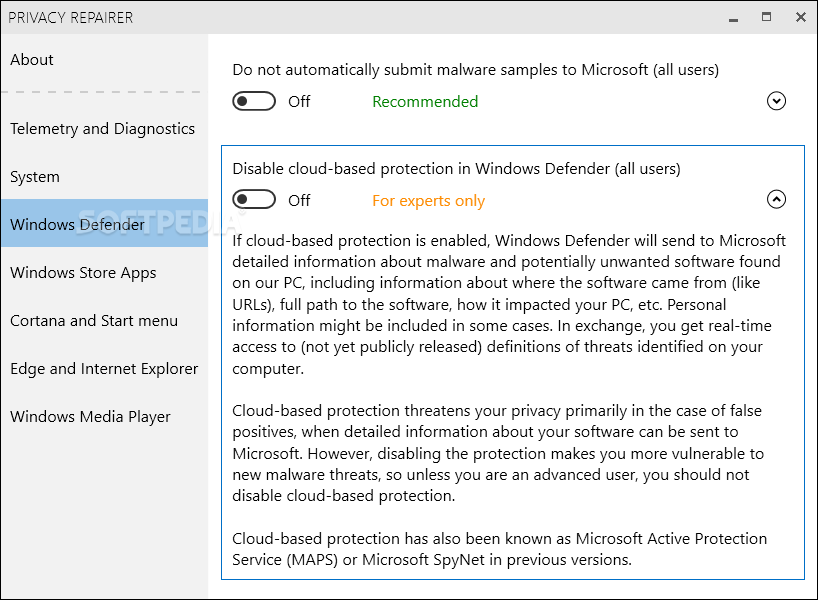Select Telemetry and Diagnostics category

pyautogui.click(x=102, y=129)
